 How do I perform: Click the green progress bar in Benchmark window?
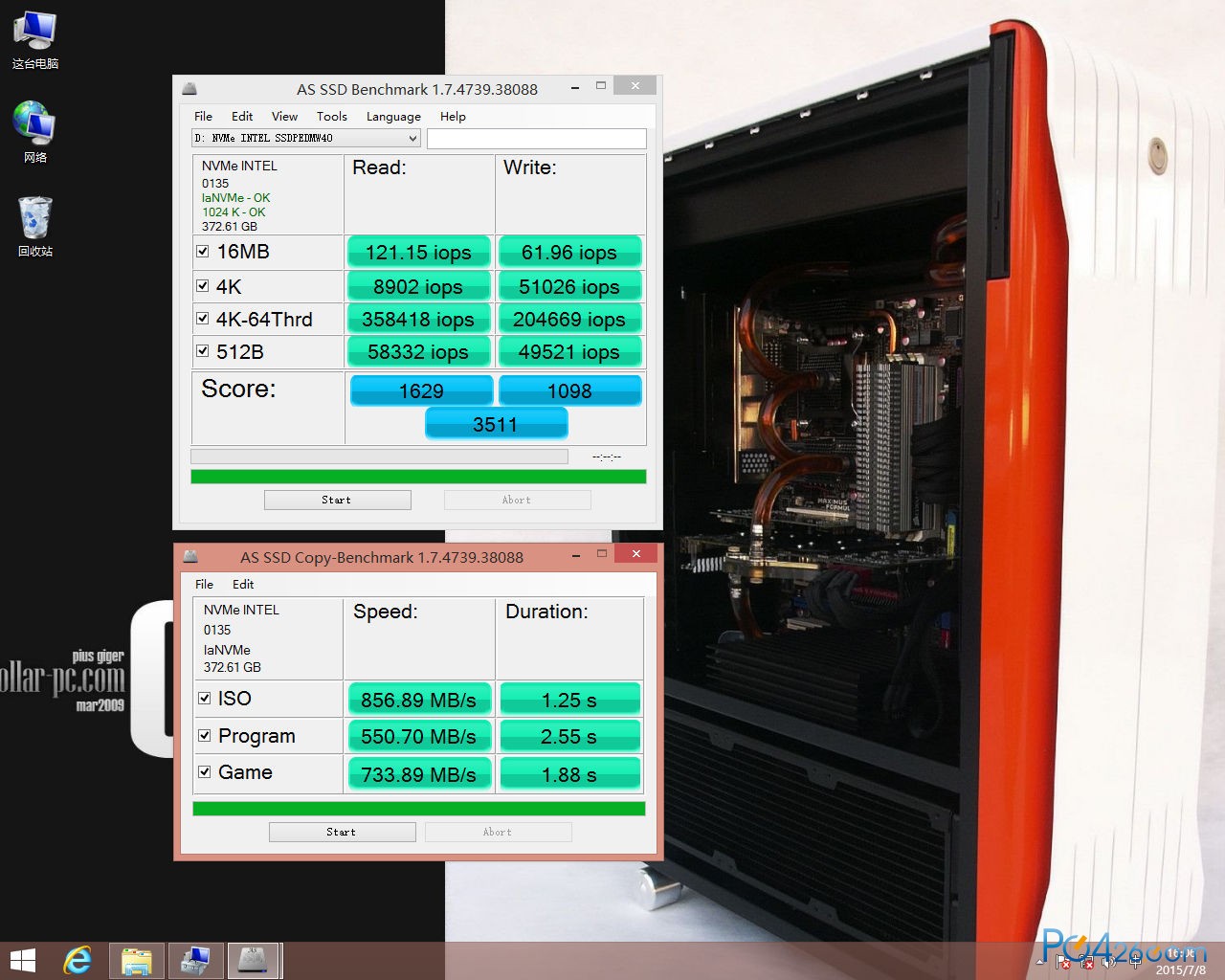pyautogui.click(x=418, y=477)
